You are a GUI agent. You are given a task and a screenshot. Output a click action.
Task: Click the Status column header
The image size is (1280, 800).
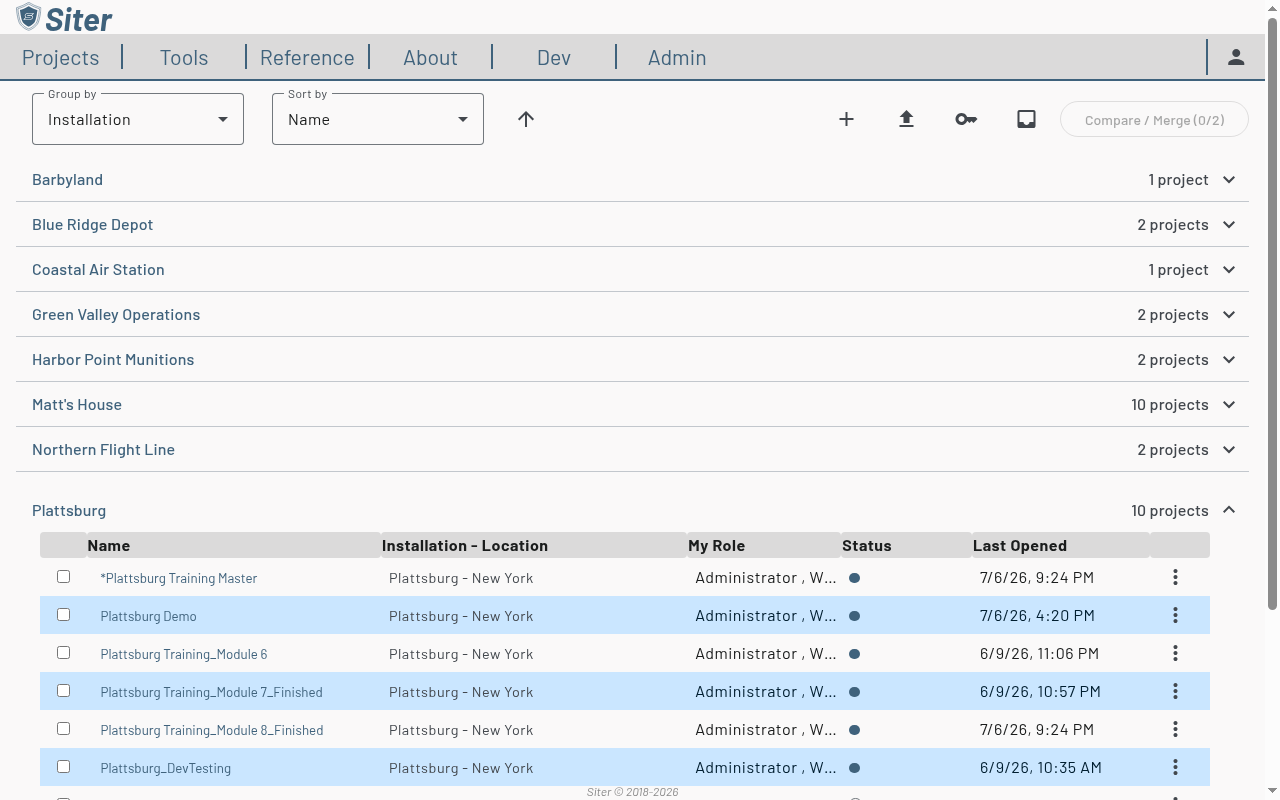tap(867, 545)
